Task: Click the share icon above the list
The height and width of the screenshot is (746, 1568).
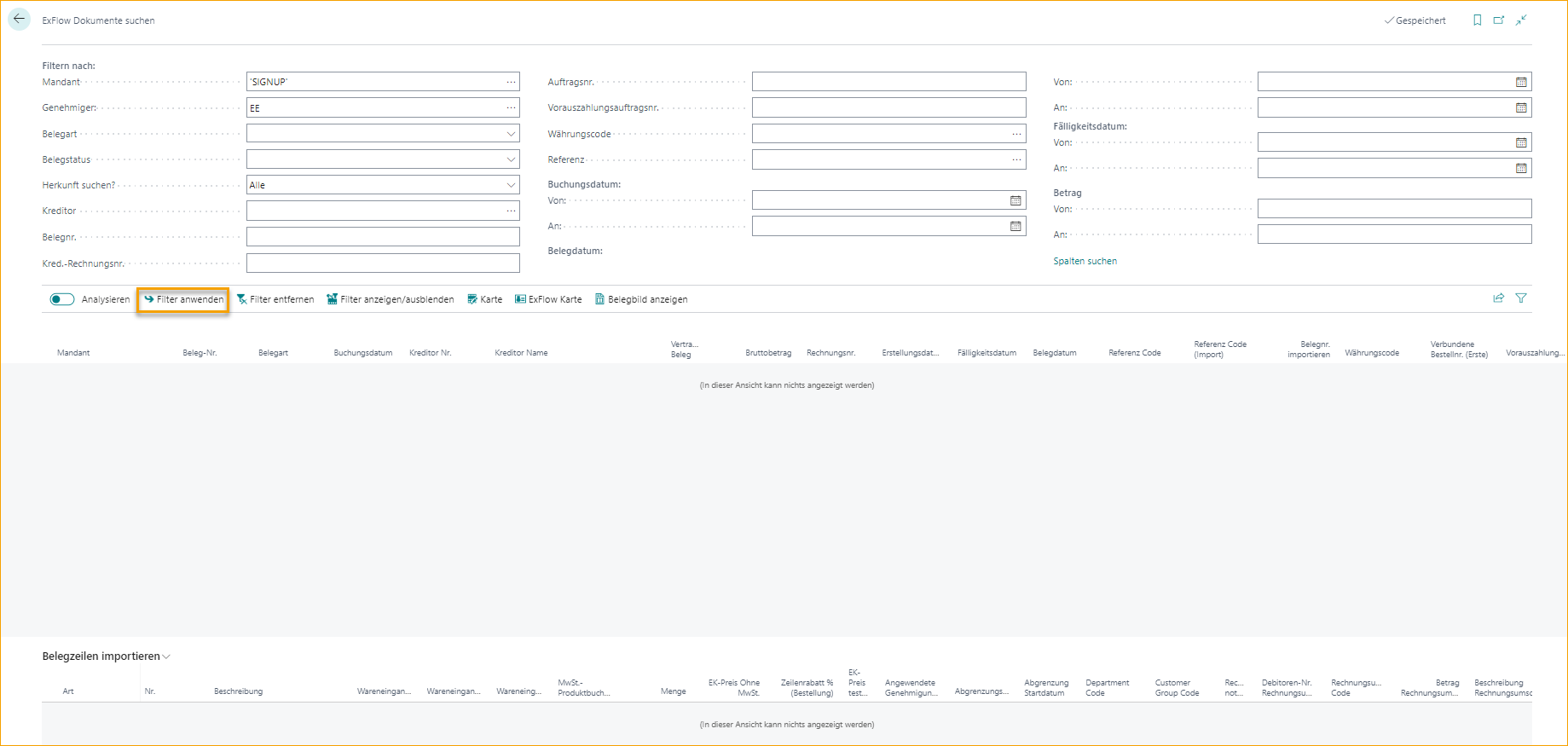Action: click(x=1498, y=298)
